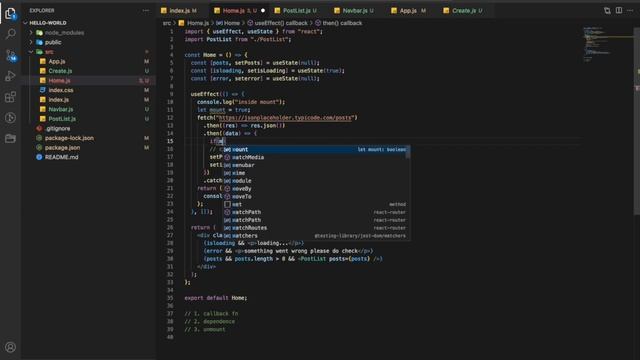This screenshot has width=640, height=360.
Task: Select the module autocomplete suggestion
Action: (315, 181)
